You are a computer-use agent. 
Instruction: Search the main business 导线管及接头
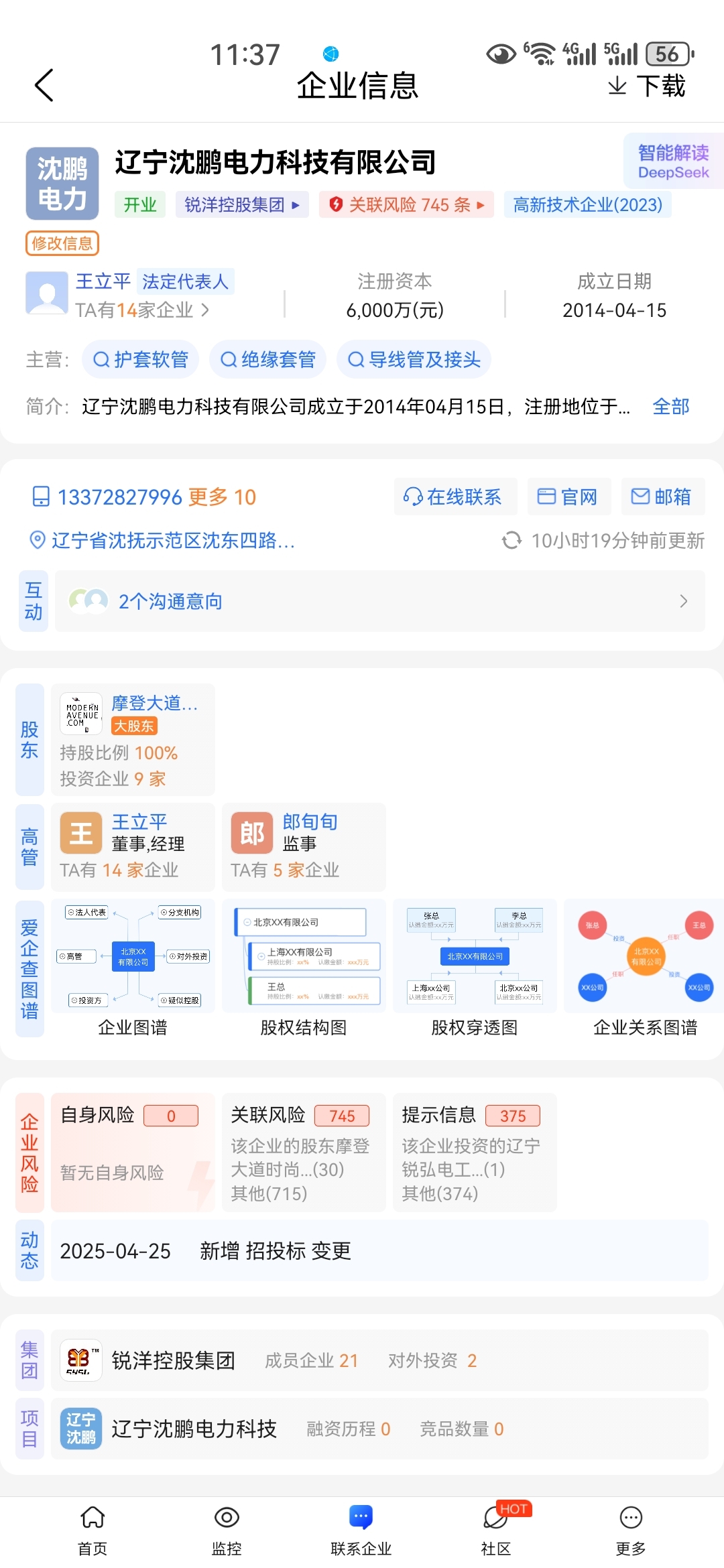click(414, 360)
